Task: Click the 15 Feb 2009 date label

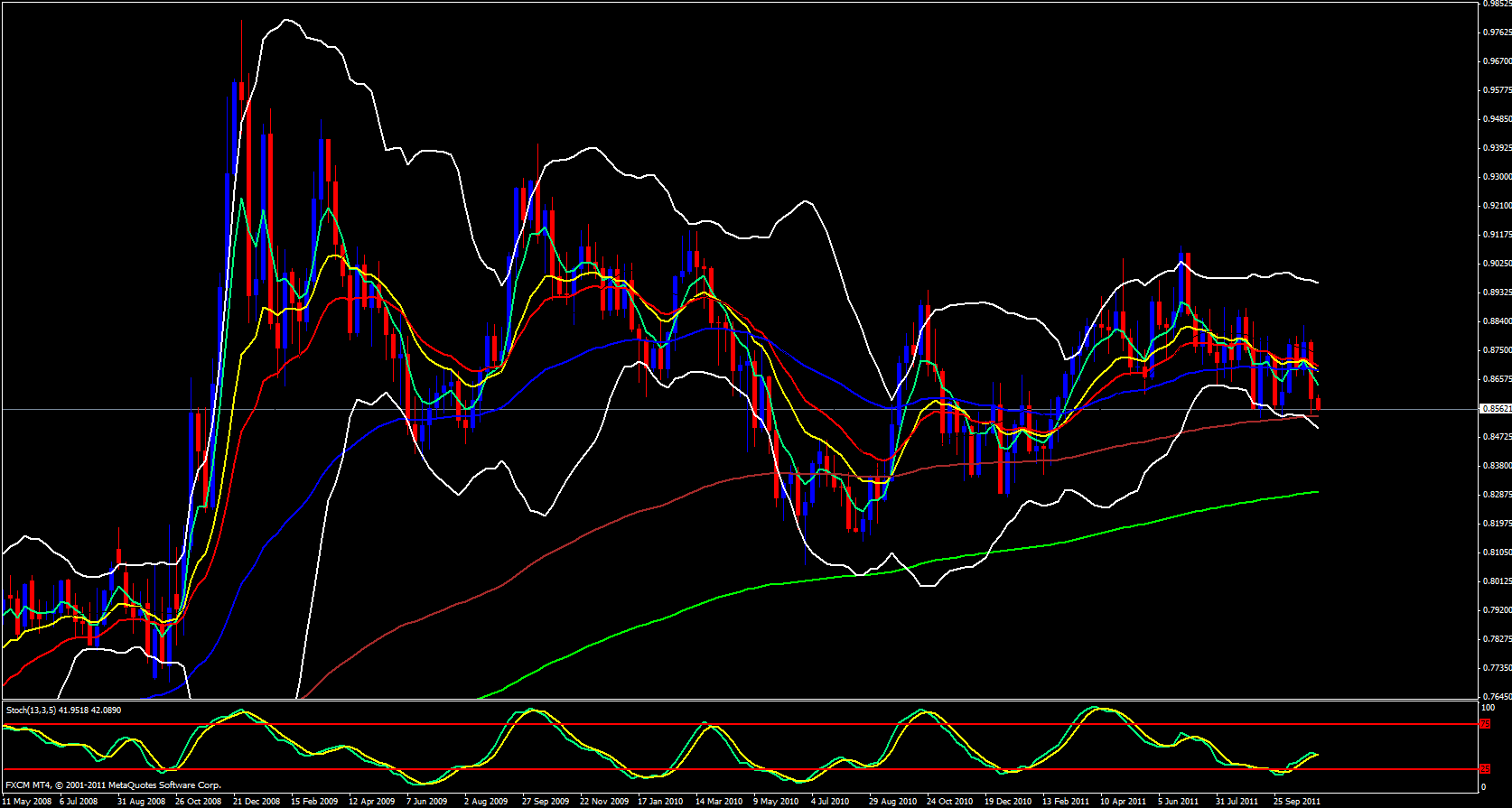Action: pyautogui.click(x=314, y=802)
